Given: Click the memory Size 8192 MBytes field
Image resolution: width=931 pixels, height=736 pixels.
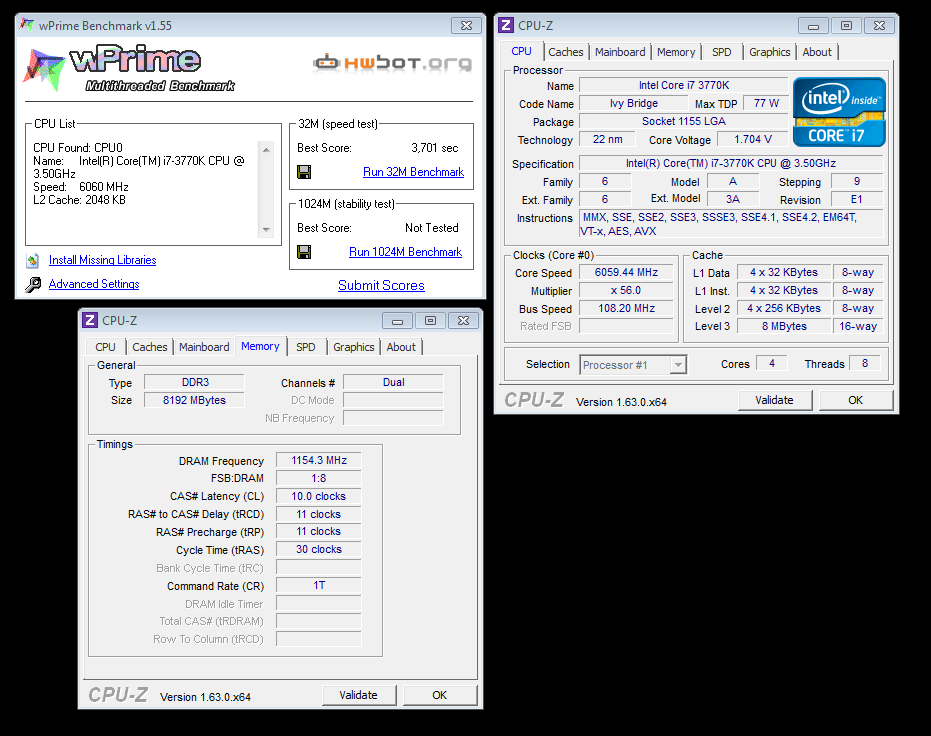Looking at the screenshot, I should coord(194,401).
